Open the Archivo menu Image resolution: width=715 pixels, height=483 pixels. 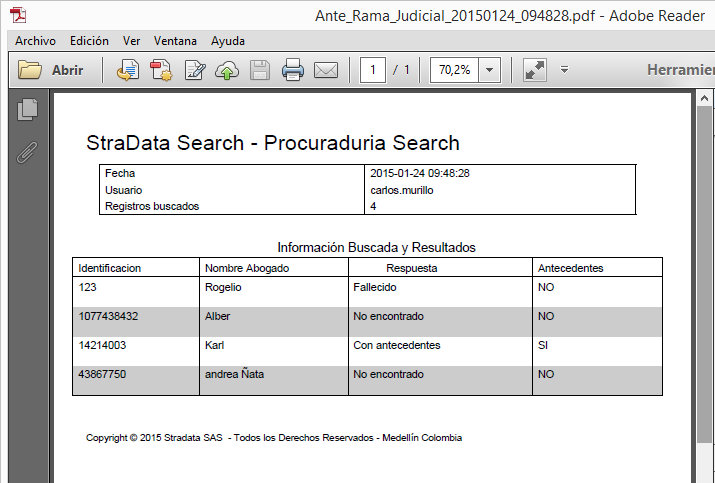pyautogui.click(x=35, y=41)
